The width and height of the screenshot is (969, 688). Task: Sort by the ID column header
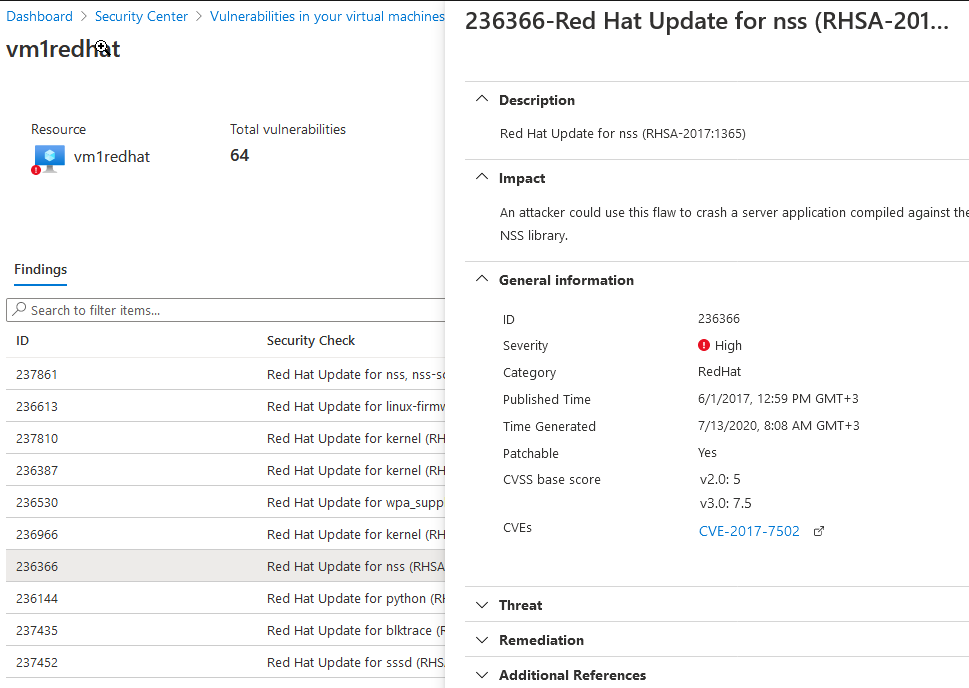pyautogui.click(x=23, y=341)
